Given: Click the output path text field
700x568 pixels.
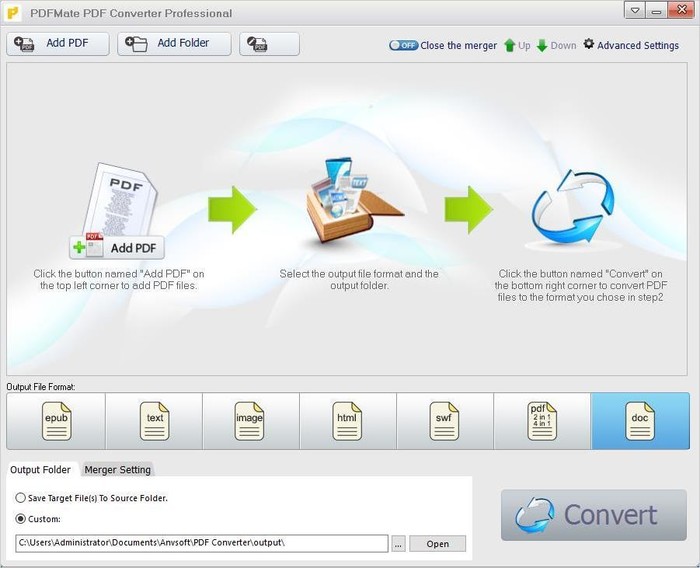Looking at the screenshot, I should (x=202, y=543).
